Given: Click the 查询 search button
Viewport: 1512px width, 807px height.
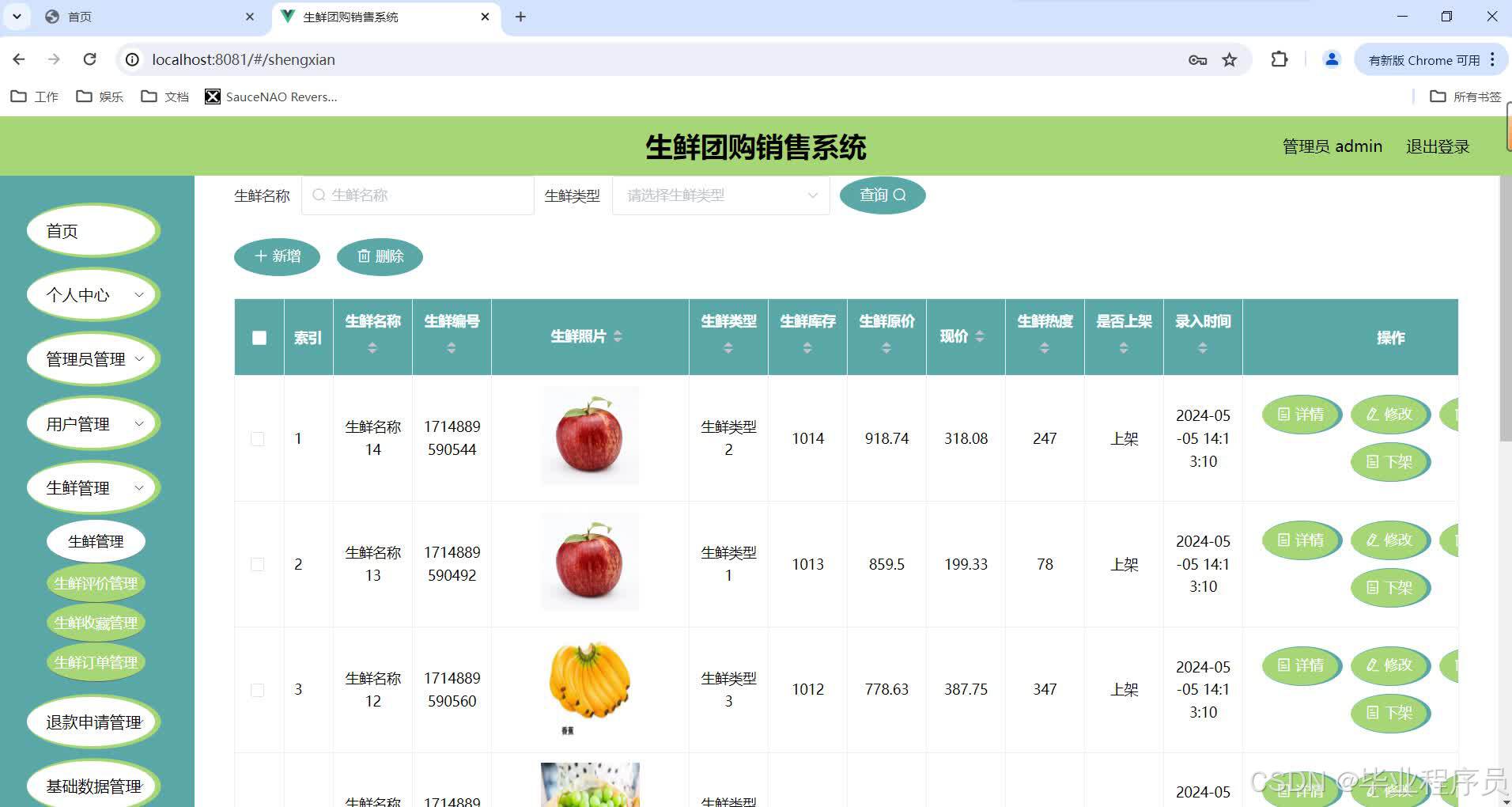Looking at the screenshot, I should (x=883, y=195).
